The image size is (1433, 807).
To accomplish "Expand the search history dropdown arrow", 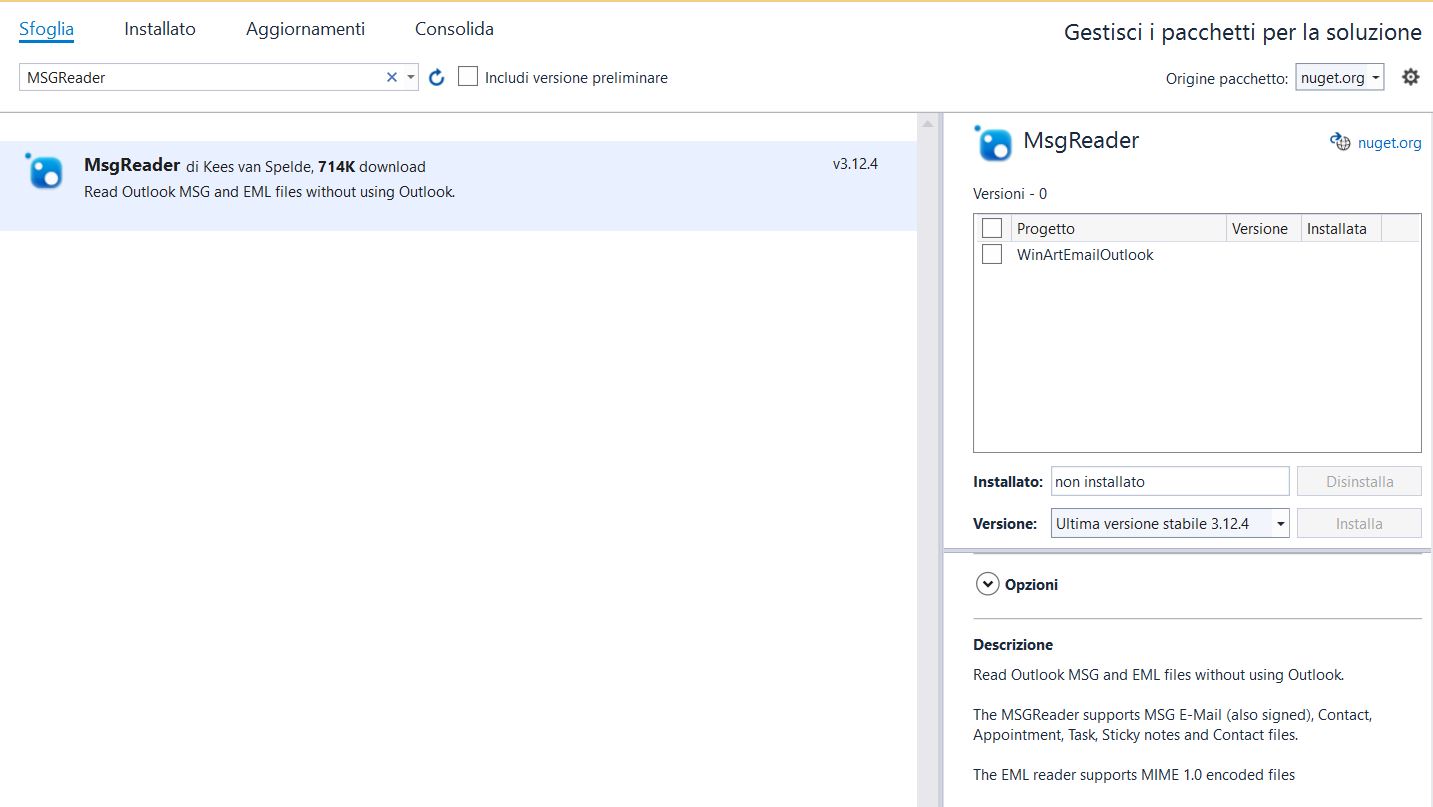I will click(411, 77).
